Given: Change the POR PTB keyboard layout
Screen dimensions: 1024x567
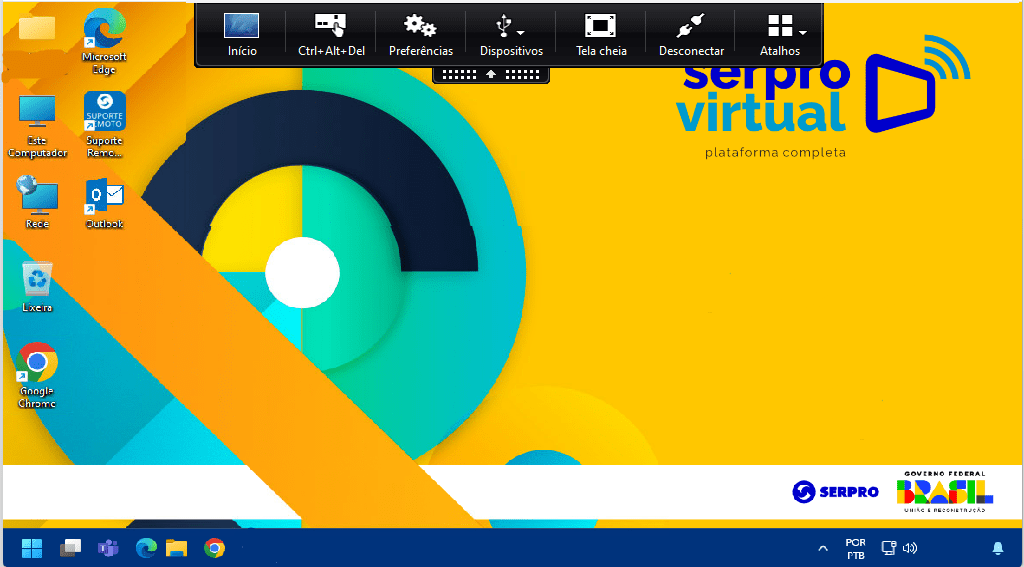Looking at the screenshot, I should (x=856, y=549).
